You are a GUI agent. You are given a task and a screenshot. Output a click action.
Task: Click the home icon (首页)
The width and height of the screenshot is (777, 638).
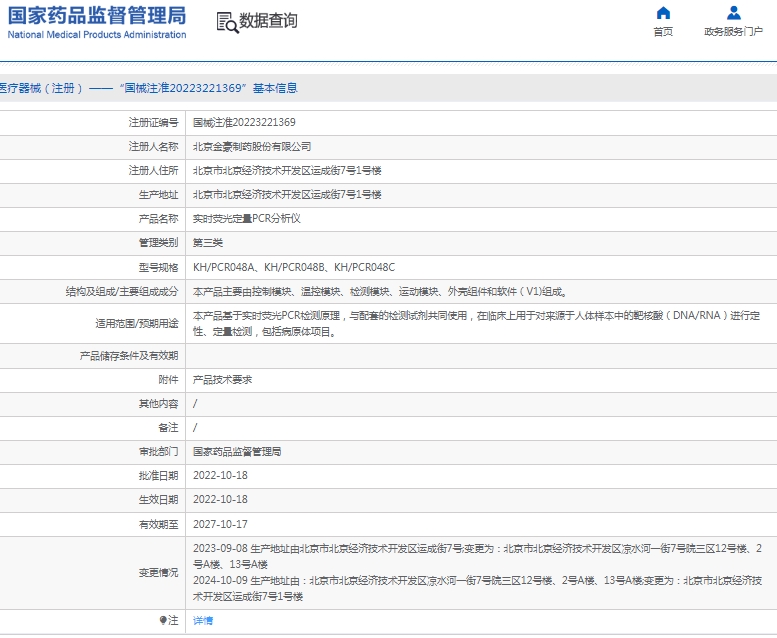tap(663, 13)
